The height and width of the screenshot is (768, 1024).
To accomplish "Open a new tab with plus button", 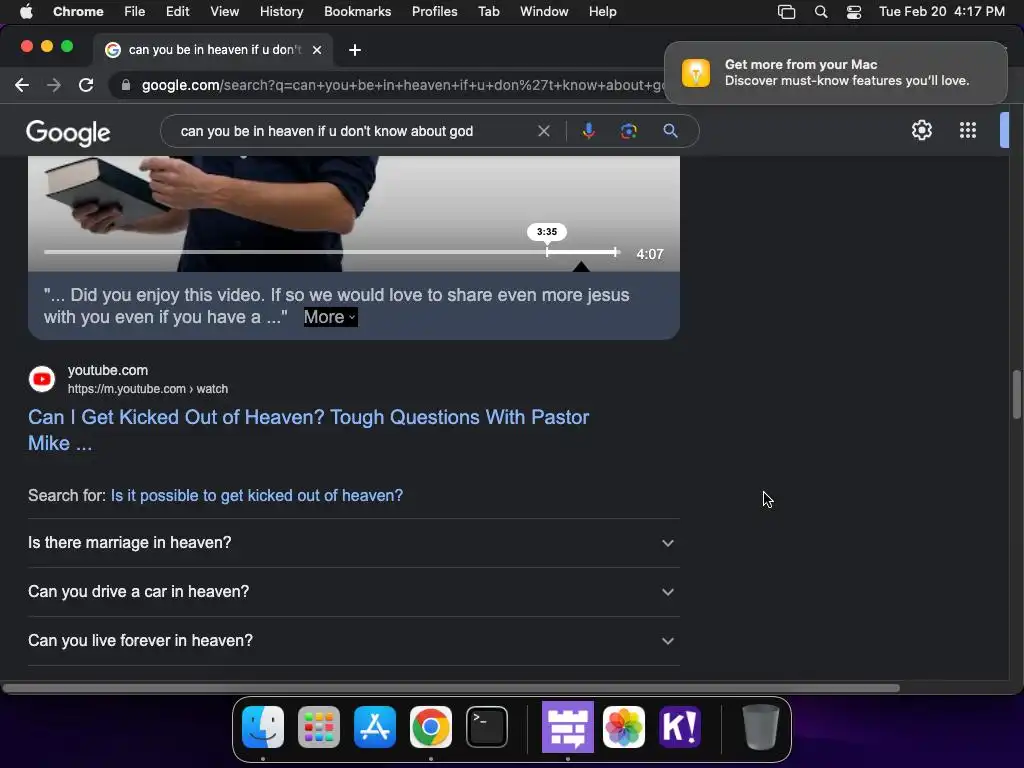I will click(x=355, y=50).
